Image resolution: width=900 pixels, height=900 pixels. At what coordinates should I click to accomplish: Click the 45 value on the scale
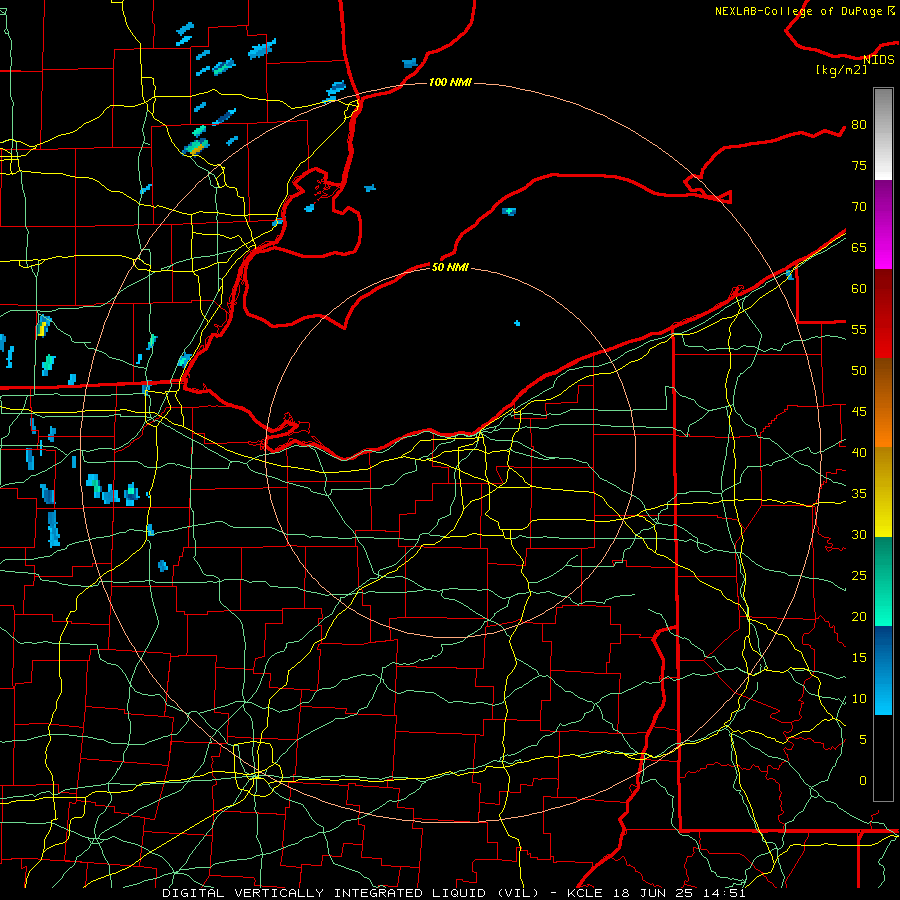pyautogui.click(x=859, y=412)
